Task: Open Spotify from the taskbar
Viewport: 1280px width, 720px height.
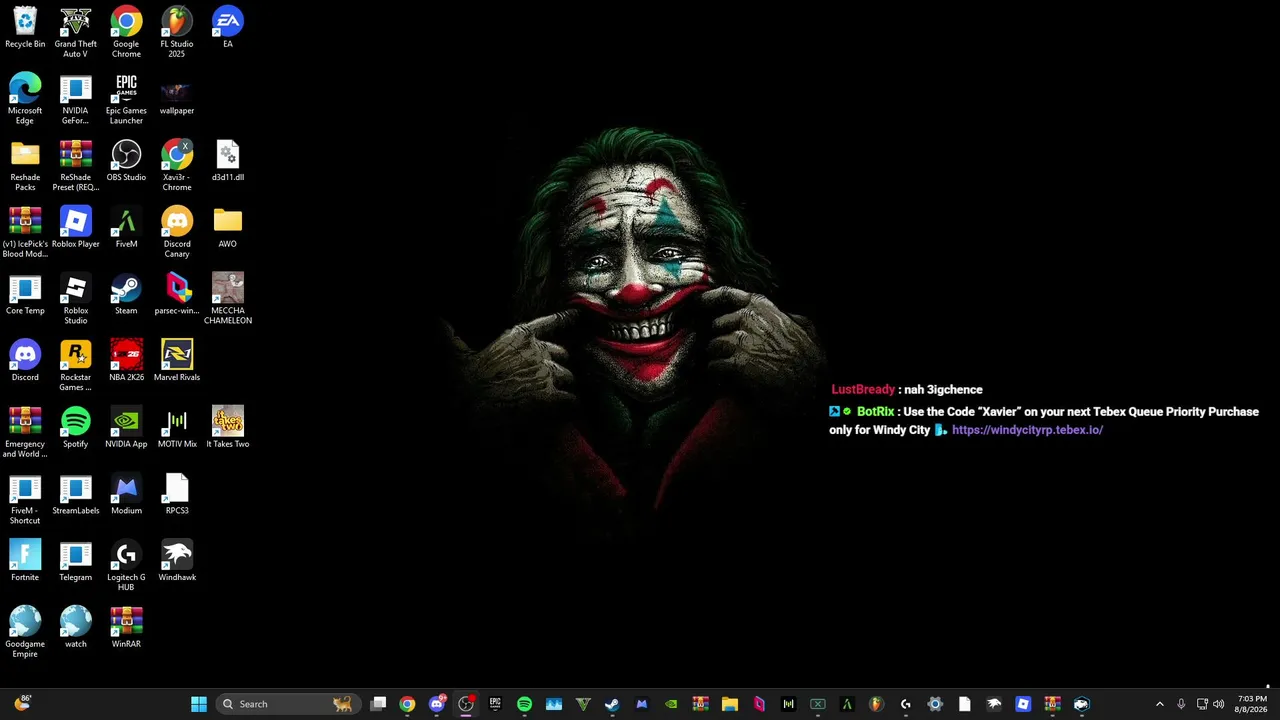Action: coord(524,704)
